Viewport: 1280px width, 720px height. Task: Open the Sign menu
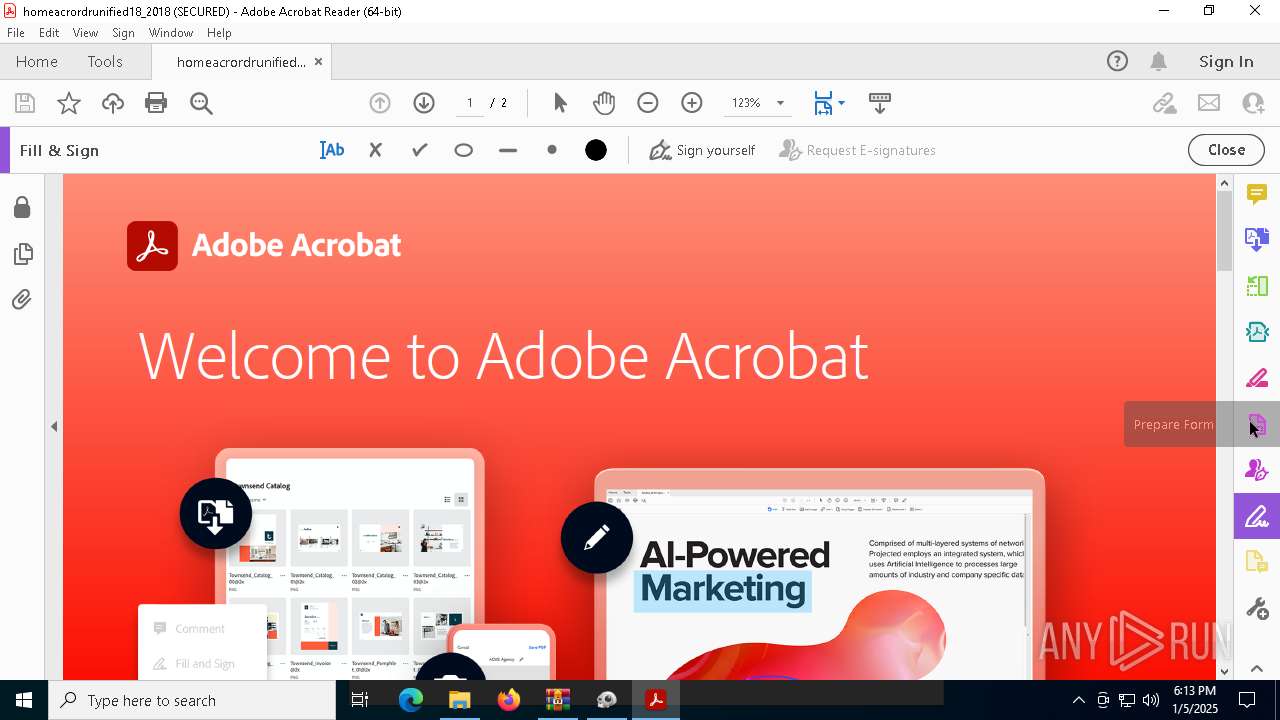click(x=123, y=33)
